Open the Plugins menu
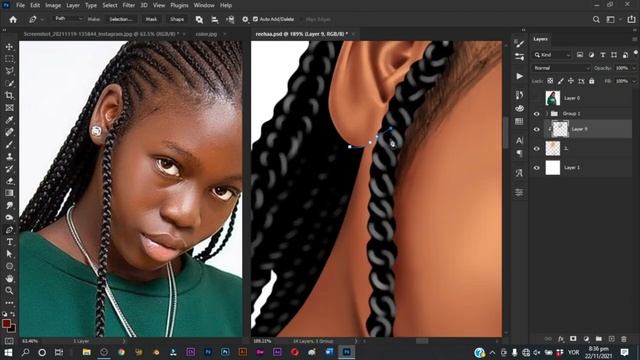640x360 pixels. coord(179,5)
